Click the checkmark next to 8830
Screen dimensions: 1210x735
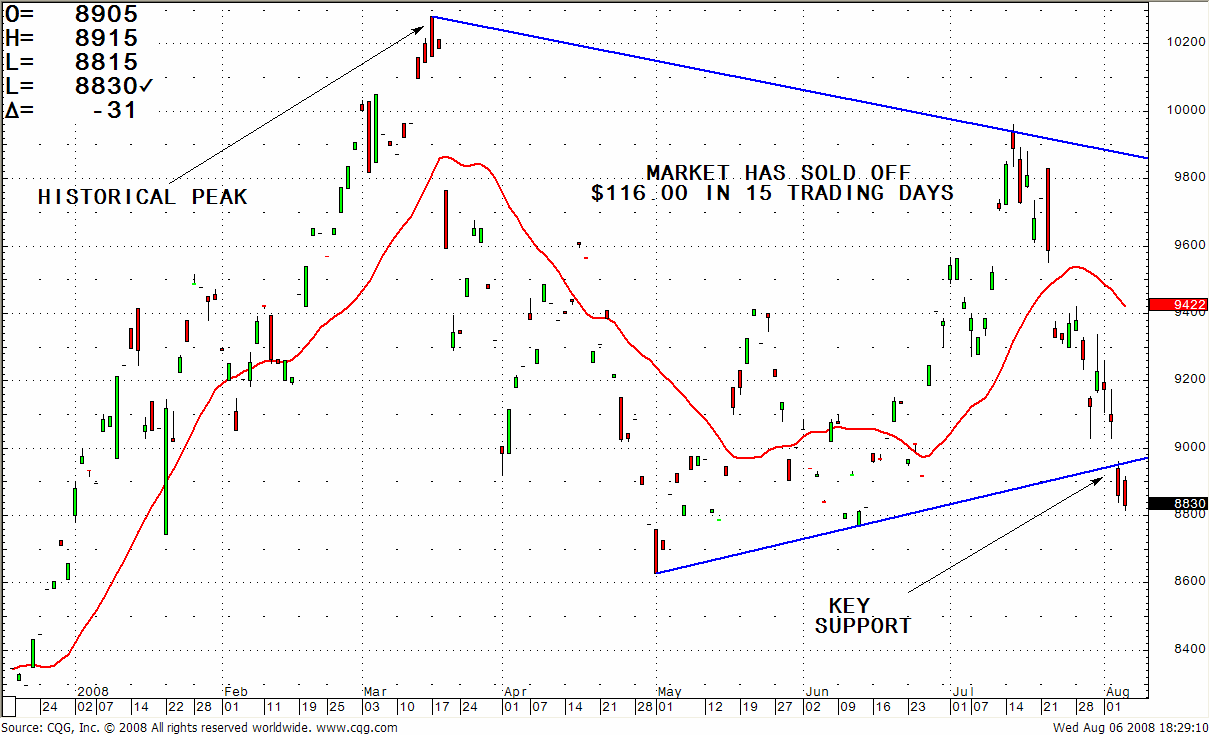148,85
